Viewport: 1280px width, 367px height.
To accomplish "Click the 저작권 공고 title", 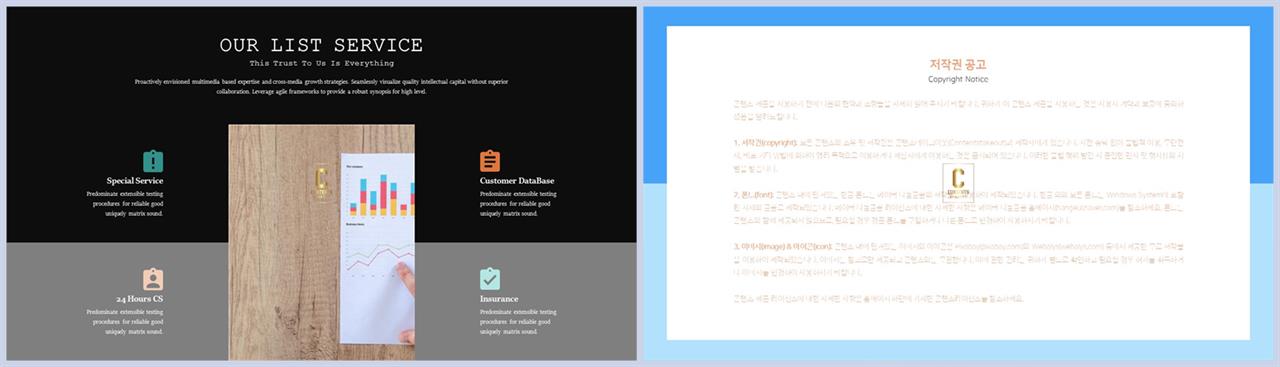I will coord(958,64).
